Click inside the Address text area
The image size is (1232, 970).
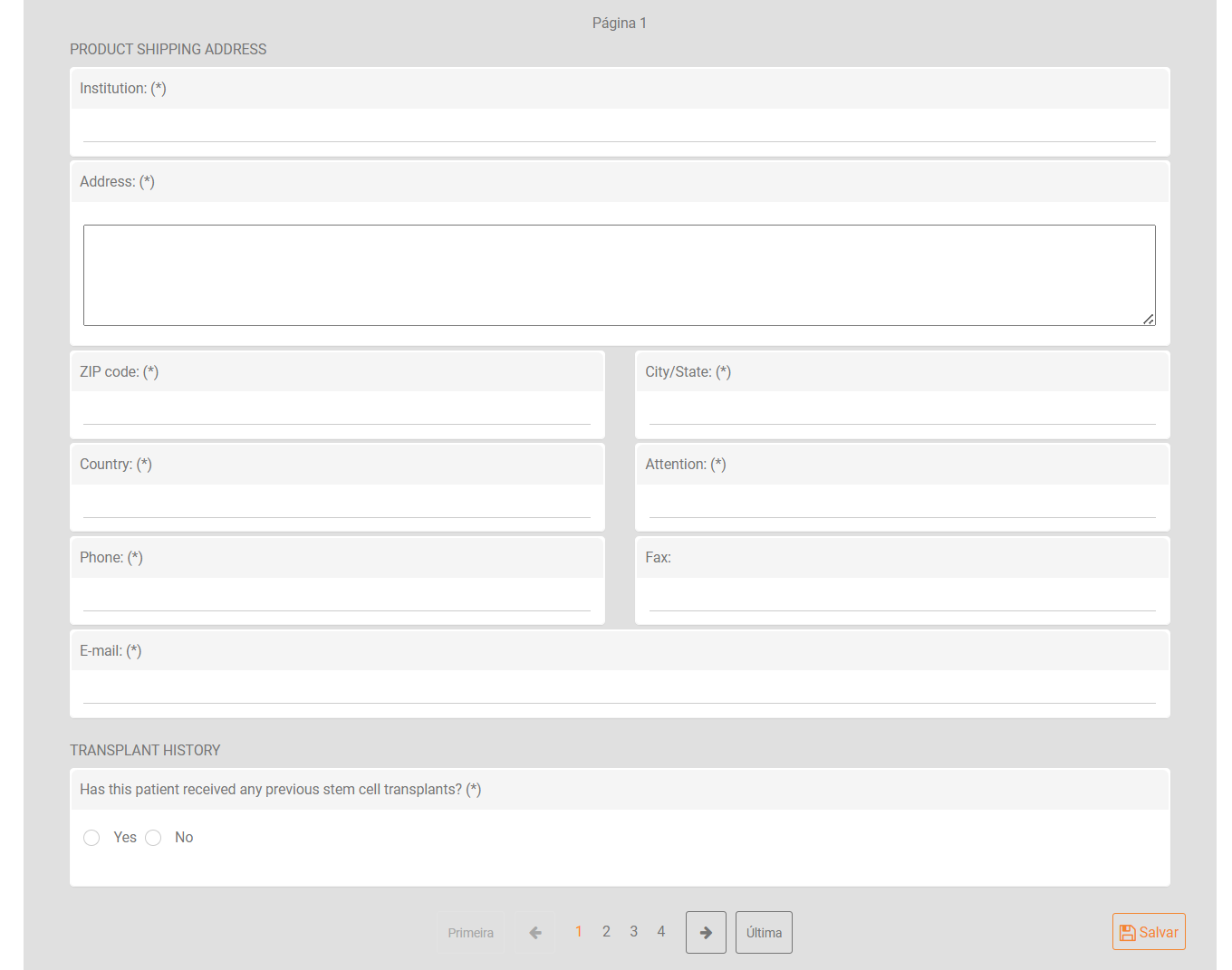pyautogui.click(x=619, y=274)
